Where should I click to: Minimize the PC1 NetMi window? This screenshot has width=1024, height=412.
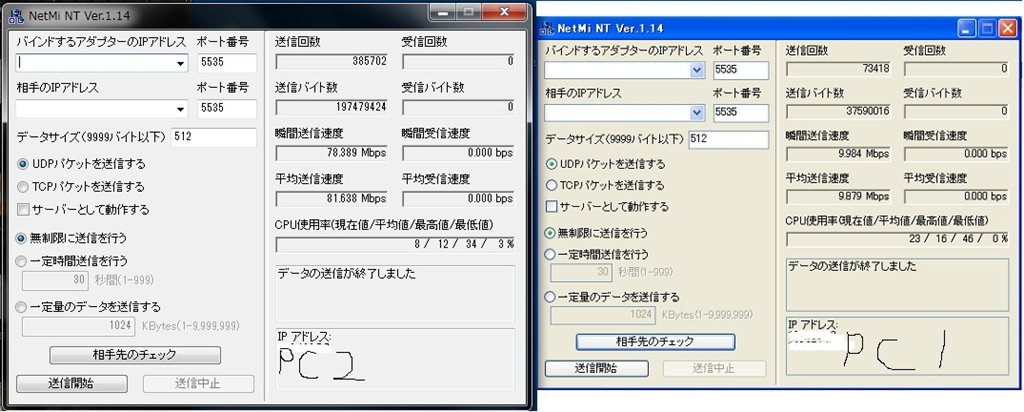pos(967,28)
